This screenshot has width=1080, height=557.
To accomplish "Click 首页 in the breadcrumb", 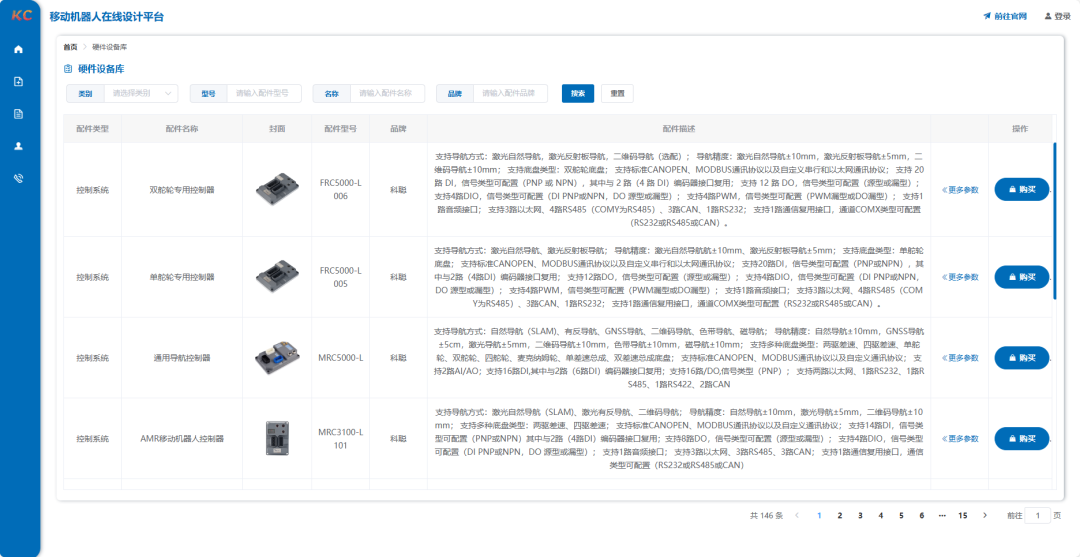I will 70,47.
